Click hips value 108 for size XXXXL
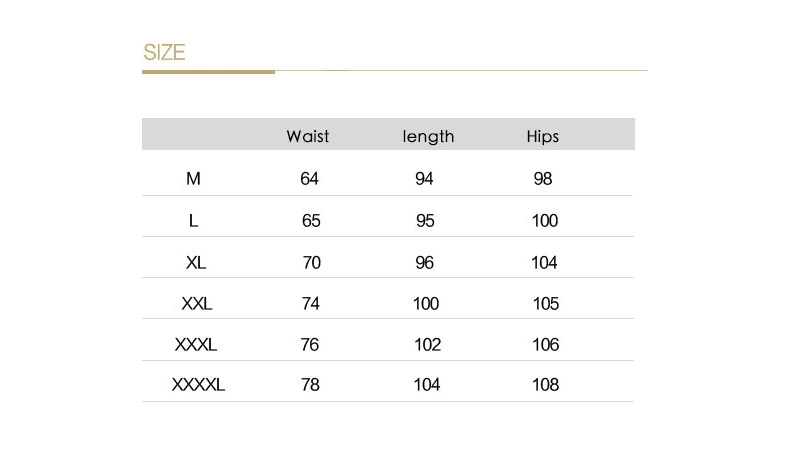 pos(545,385)
